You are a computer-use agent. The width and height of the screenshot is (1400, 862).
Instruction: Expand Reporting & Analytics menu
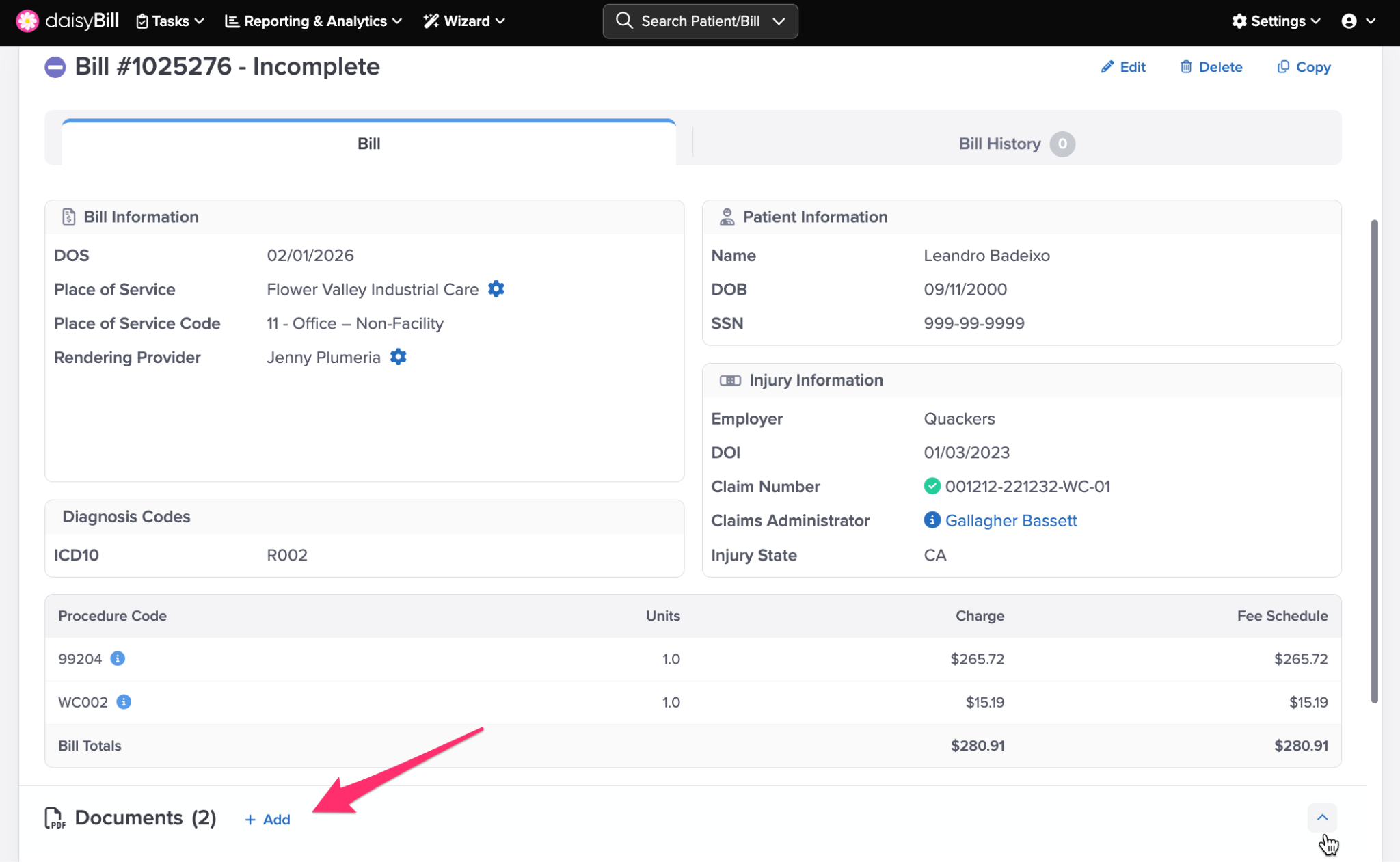[313, 21]
